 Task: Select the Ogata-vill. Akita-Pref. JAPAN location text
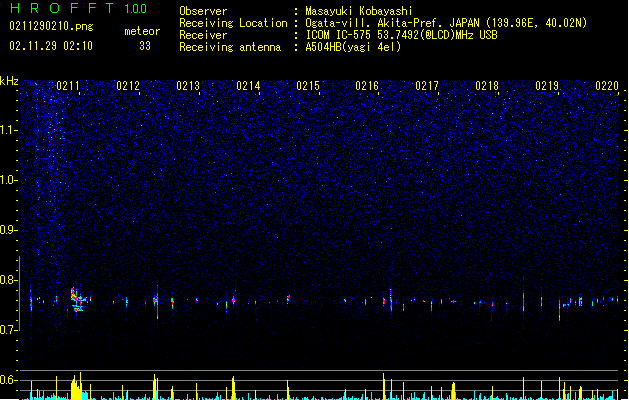[446, 23]
